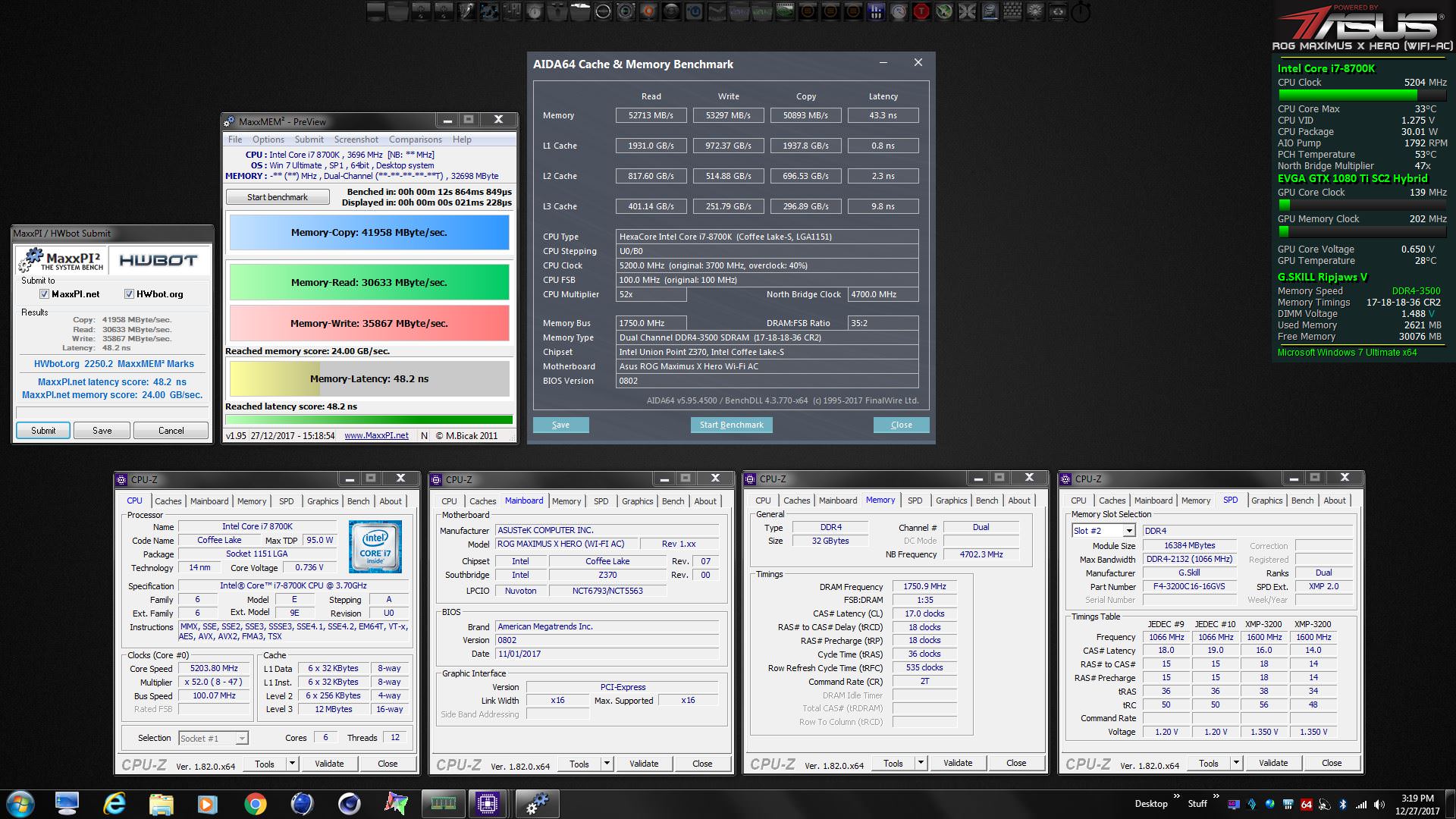Open the Comparisons menu in MaxxMEM
This screenshot has height=819, width=1456.
click(x=415, y=140)
